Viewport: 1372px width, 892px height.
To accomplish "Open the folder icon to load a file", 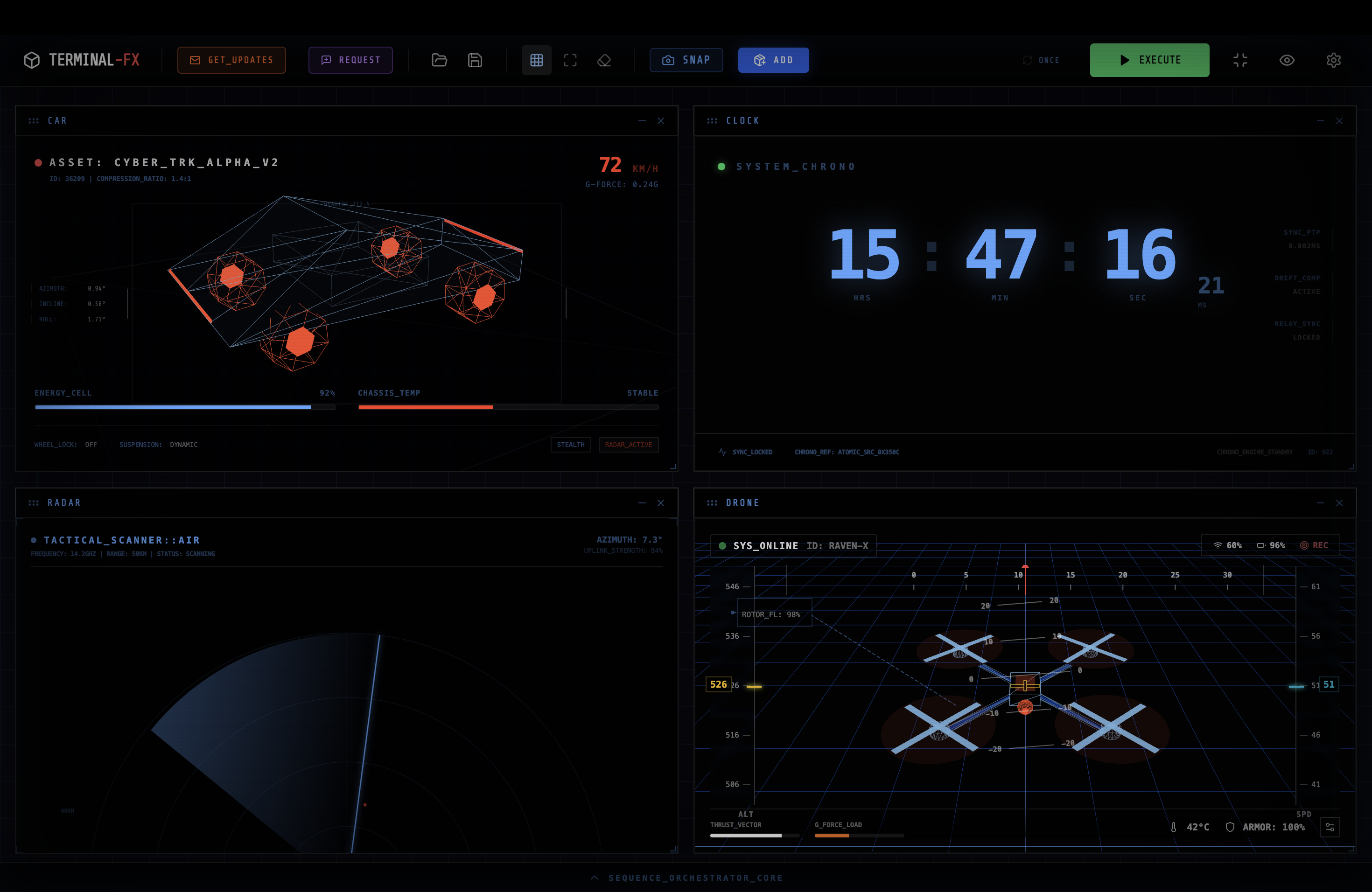I will (440, 60).
